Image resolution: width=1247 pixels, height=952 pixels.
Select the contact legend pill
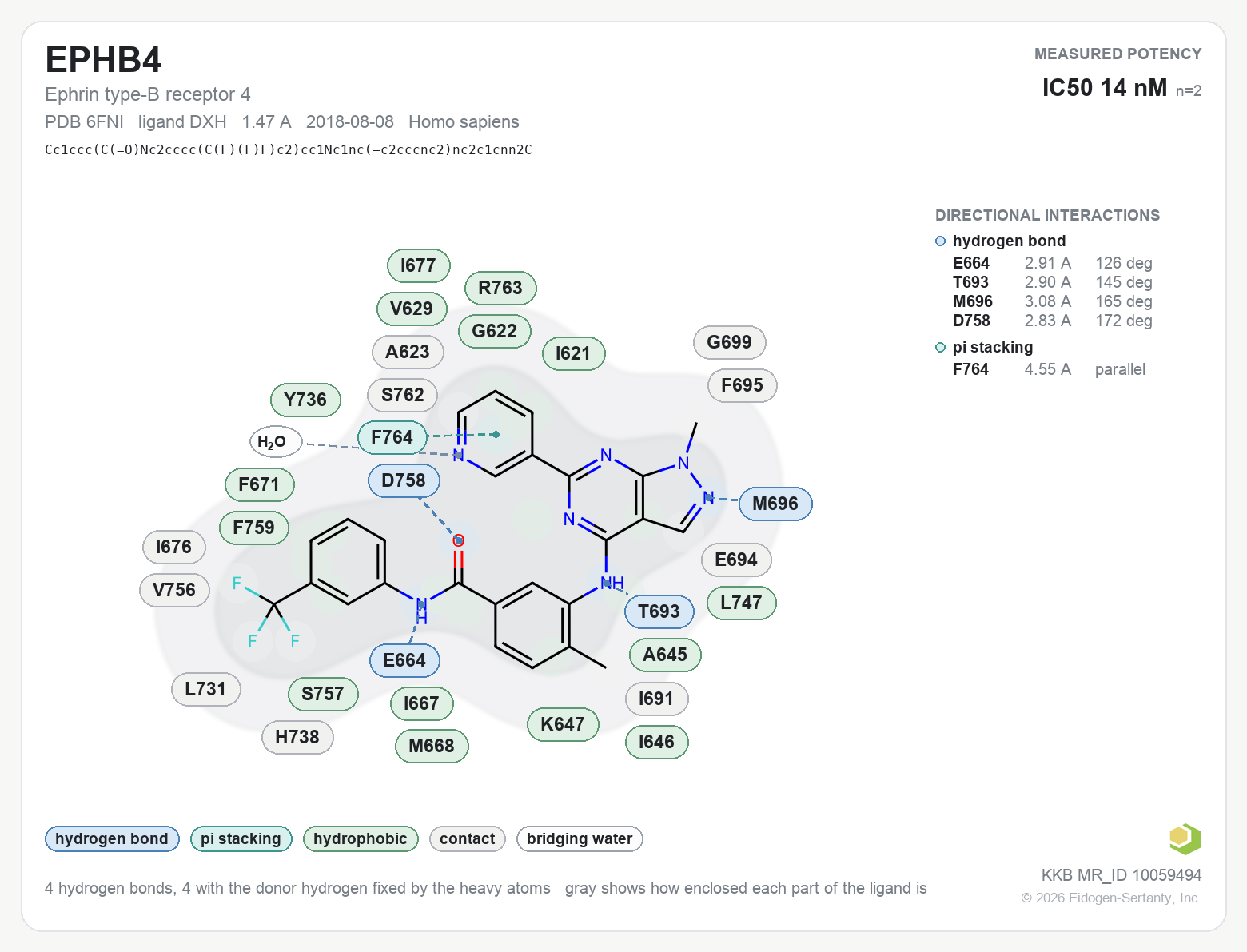point(467,838)
